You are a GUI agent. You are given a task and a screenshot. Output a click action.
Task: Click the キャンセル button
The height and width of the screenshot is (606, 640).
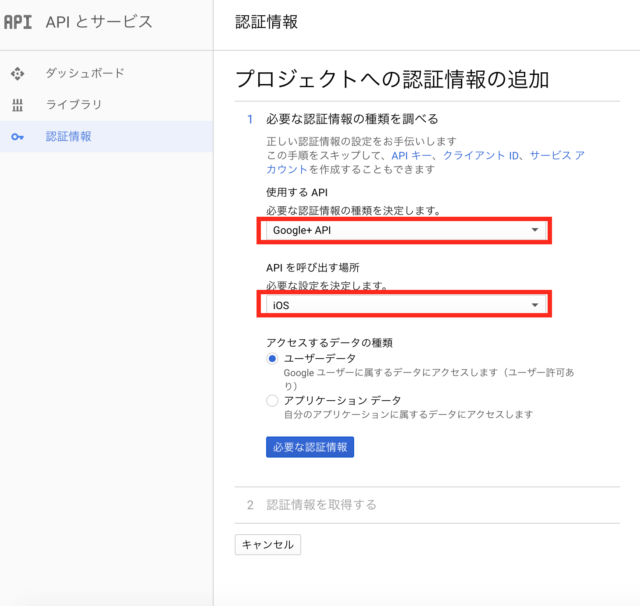tap(268, 544)
